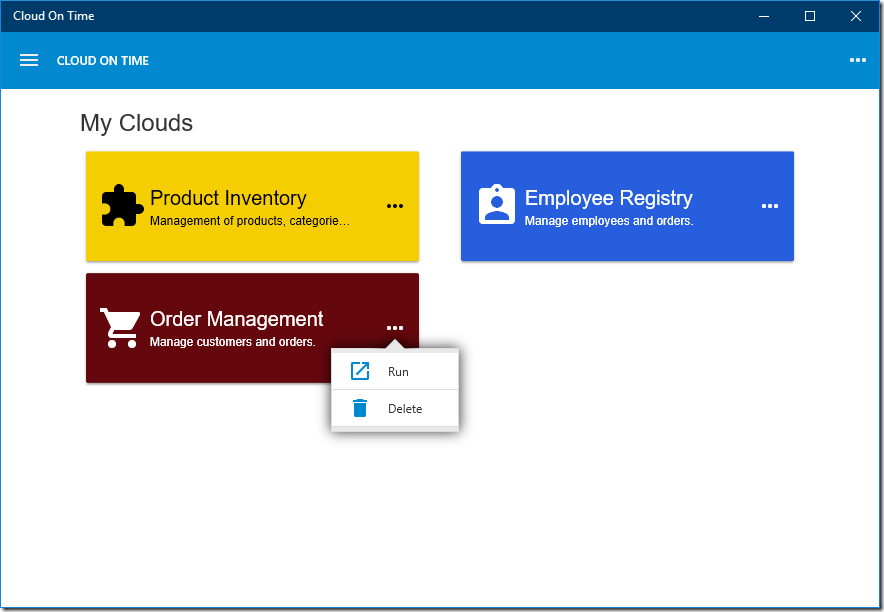
Task: Show more options for Product Inventory
Action: (395, 206)
